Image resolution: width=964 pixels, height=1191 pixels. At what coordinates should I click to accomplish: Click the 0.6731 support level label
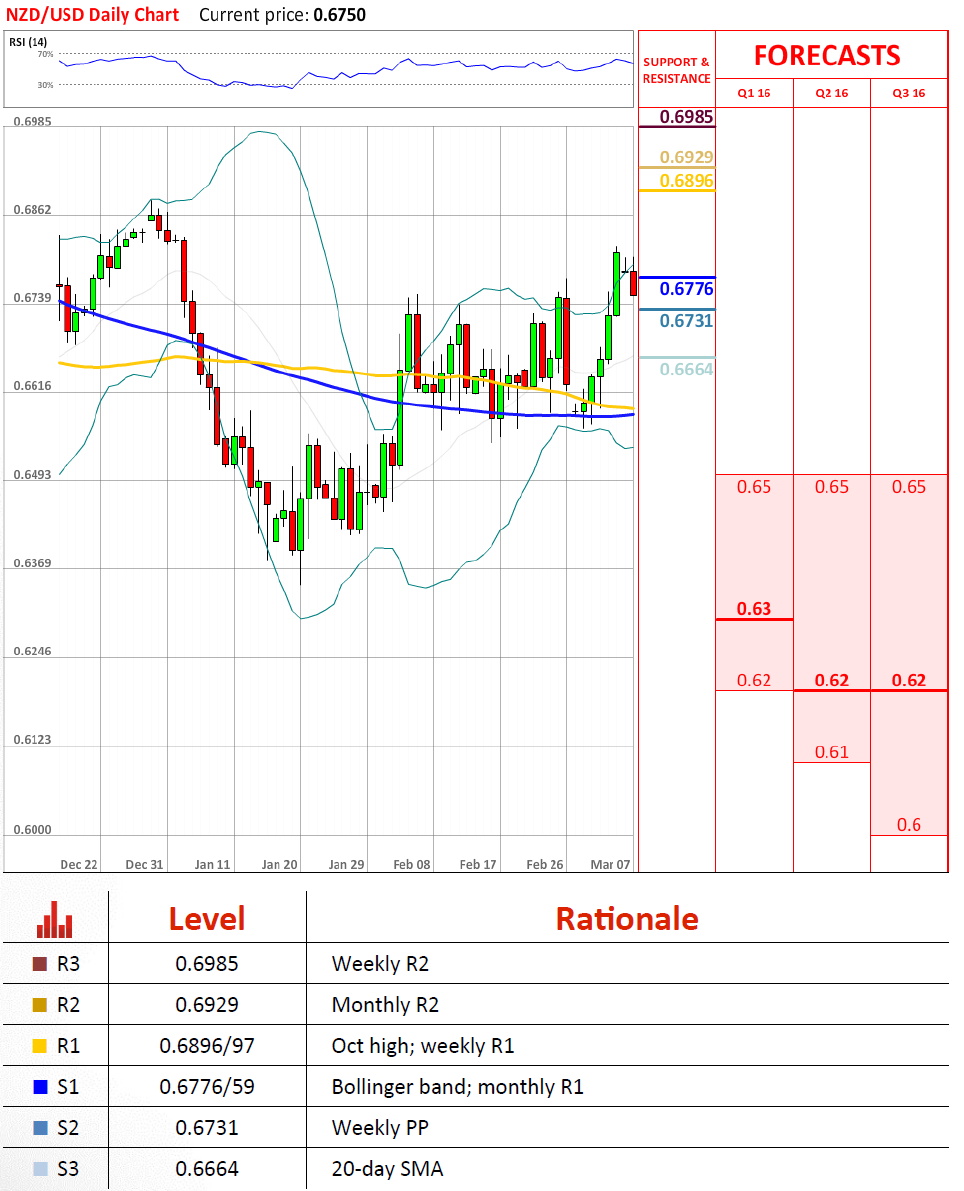coord(686,321)
